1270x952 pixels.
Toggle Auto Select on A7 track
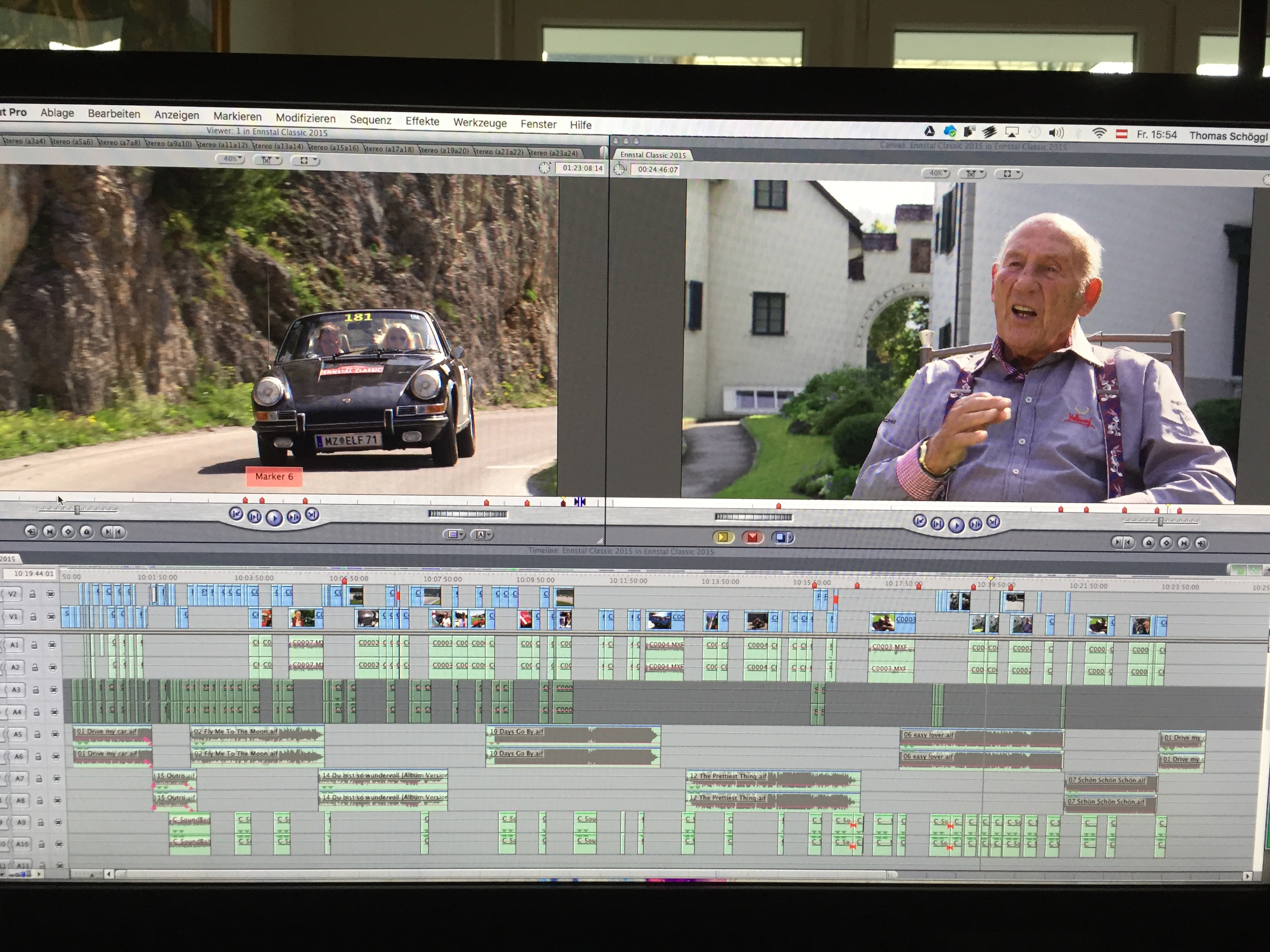tap(57, 779)
